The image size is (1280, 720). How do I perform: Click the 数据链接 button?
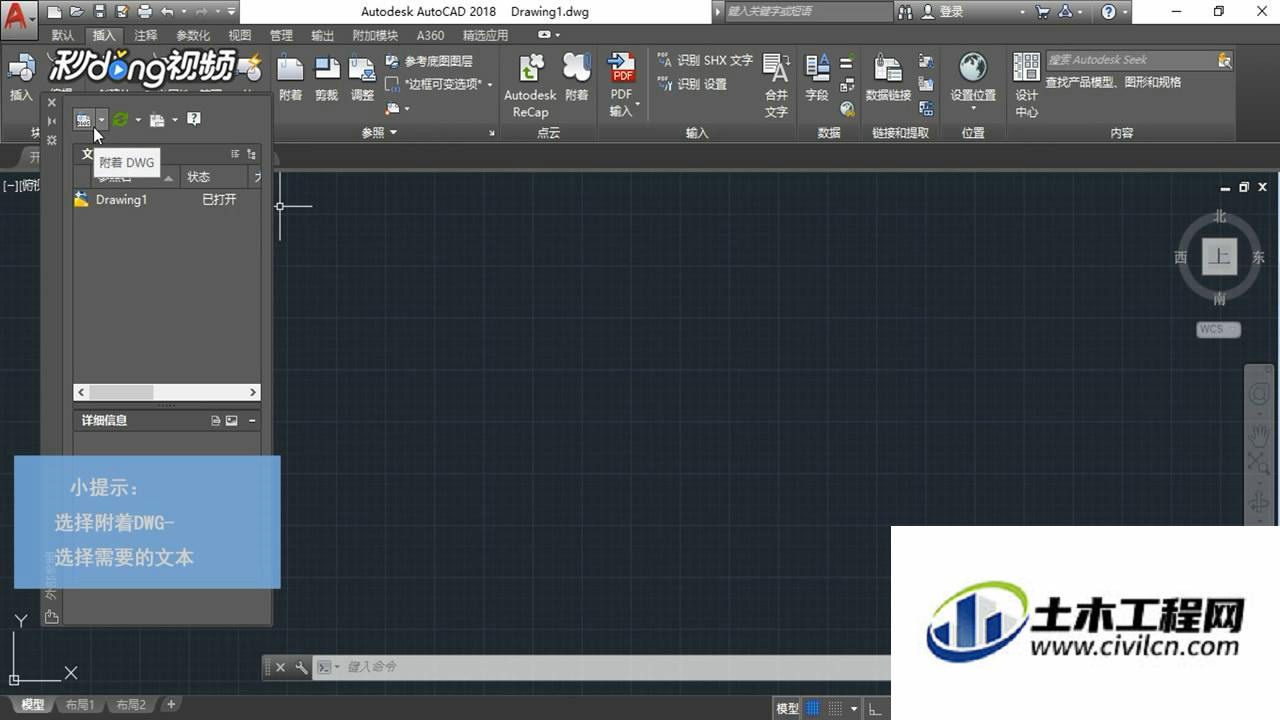tap(888, 78)
